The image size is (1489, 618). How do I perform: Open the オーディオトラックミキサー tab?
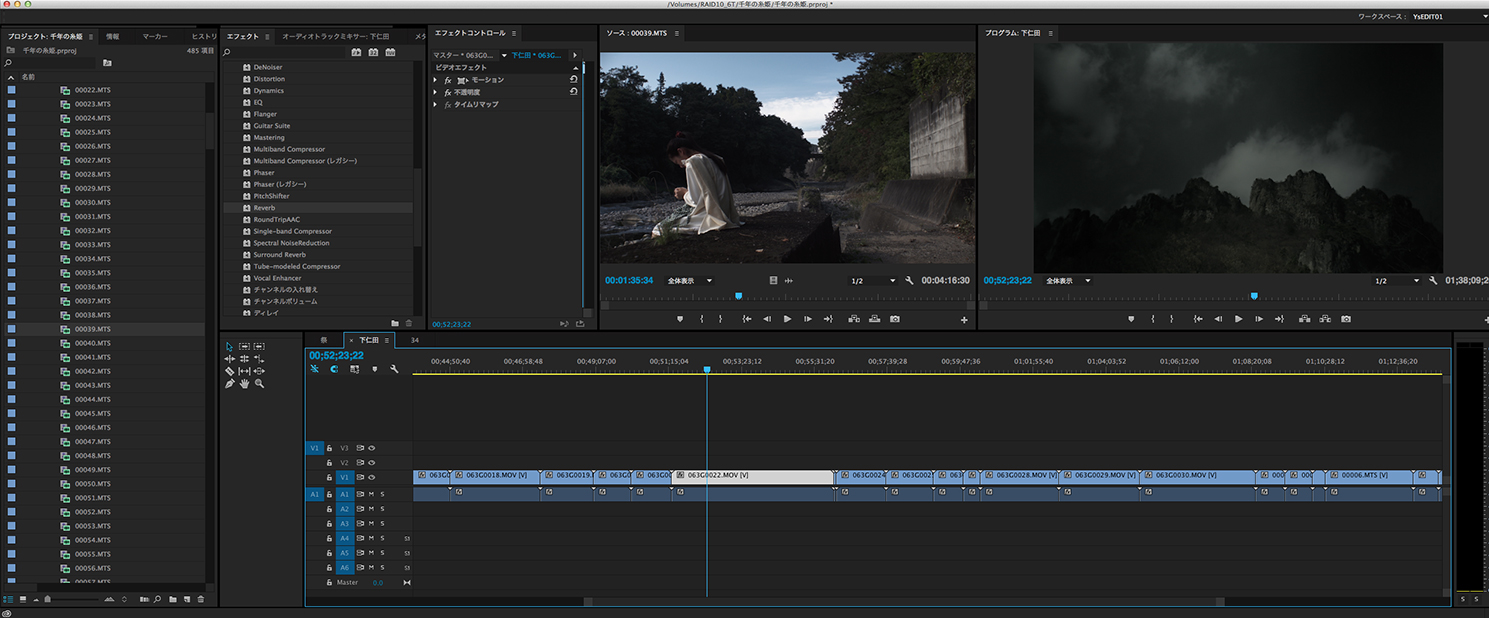335,36
